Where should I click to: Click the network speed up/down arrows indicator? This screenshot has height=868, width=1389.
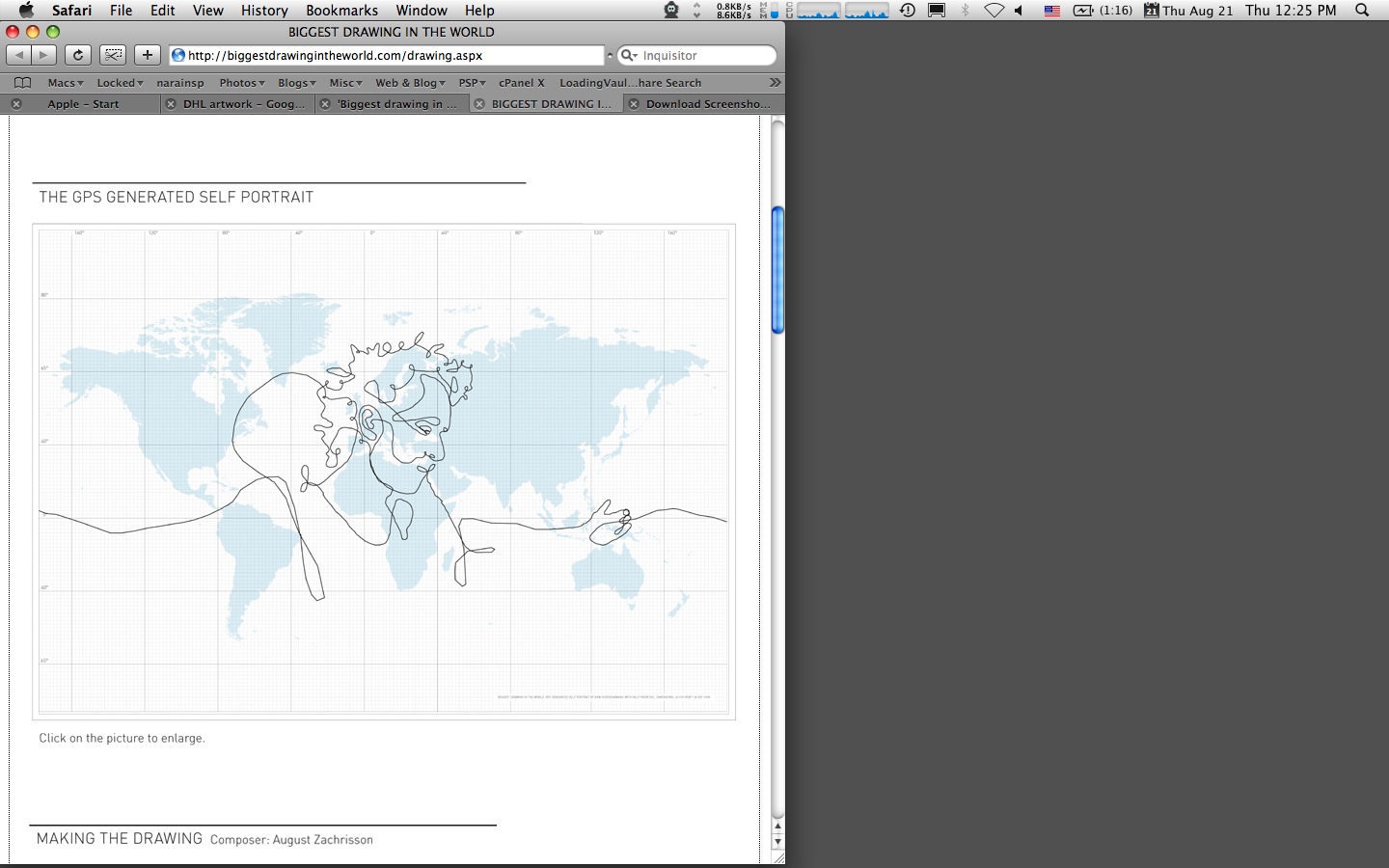[697, 11]
